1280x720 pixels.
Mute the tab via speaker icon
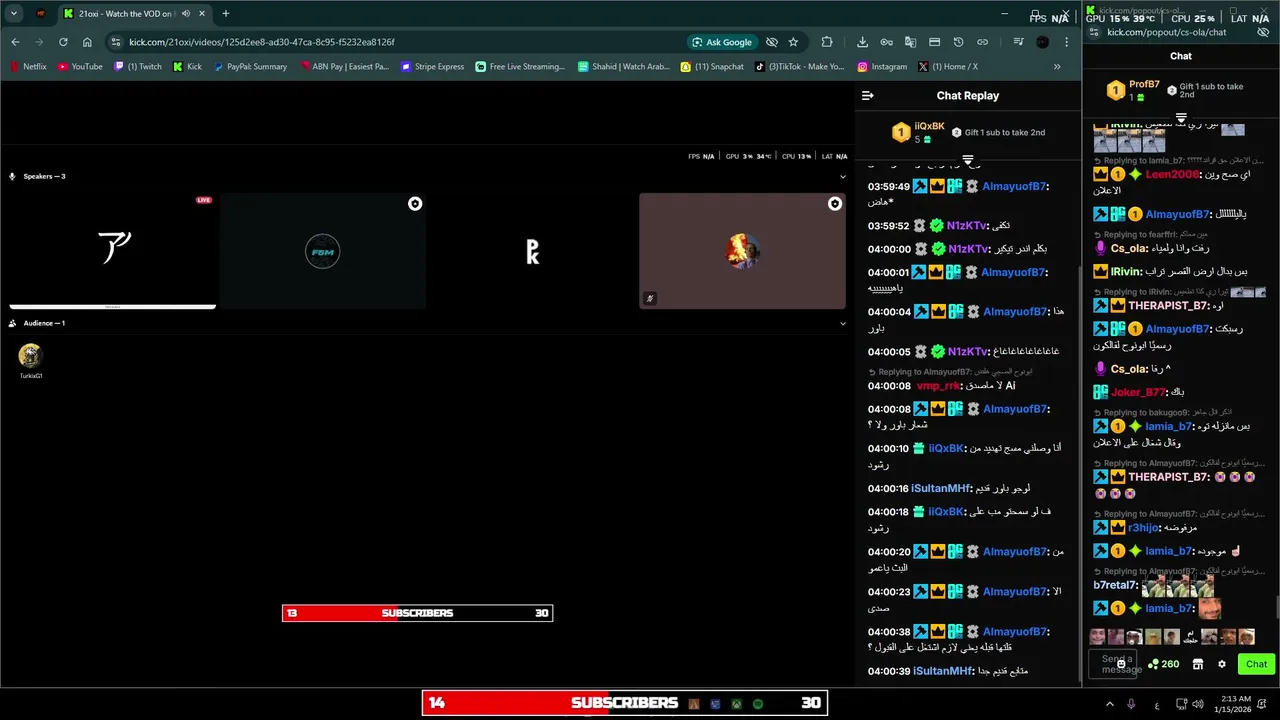[x=185, y=14]
